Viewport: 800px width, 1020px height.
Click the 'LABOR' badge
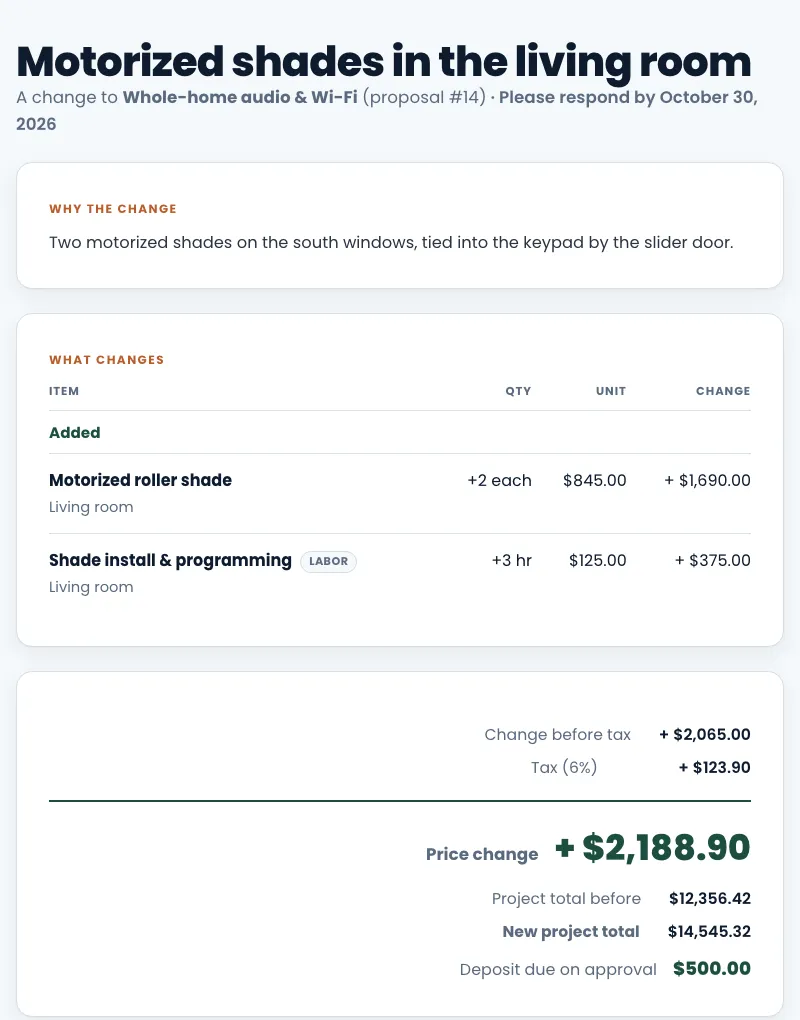328,561
